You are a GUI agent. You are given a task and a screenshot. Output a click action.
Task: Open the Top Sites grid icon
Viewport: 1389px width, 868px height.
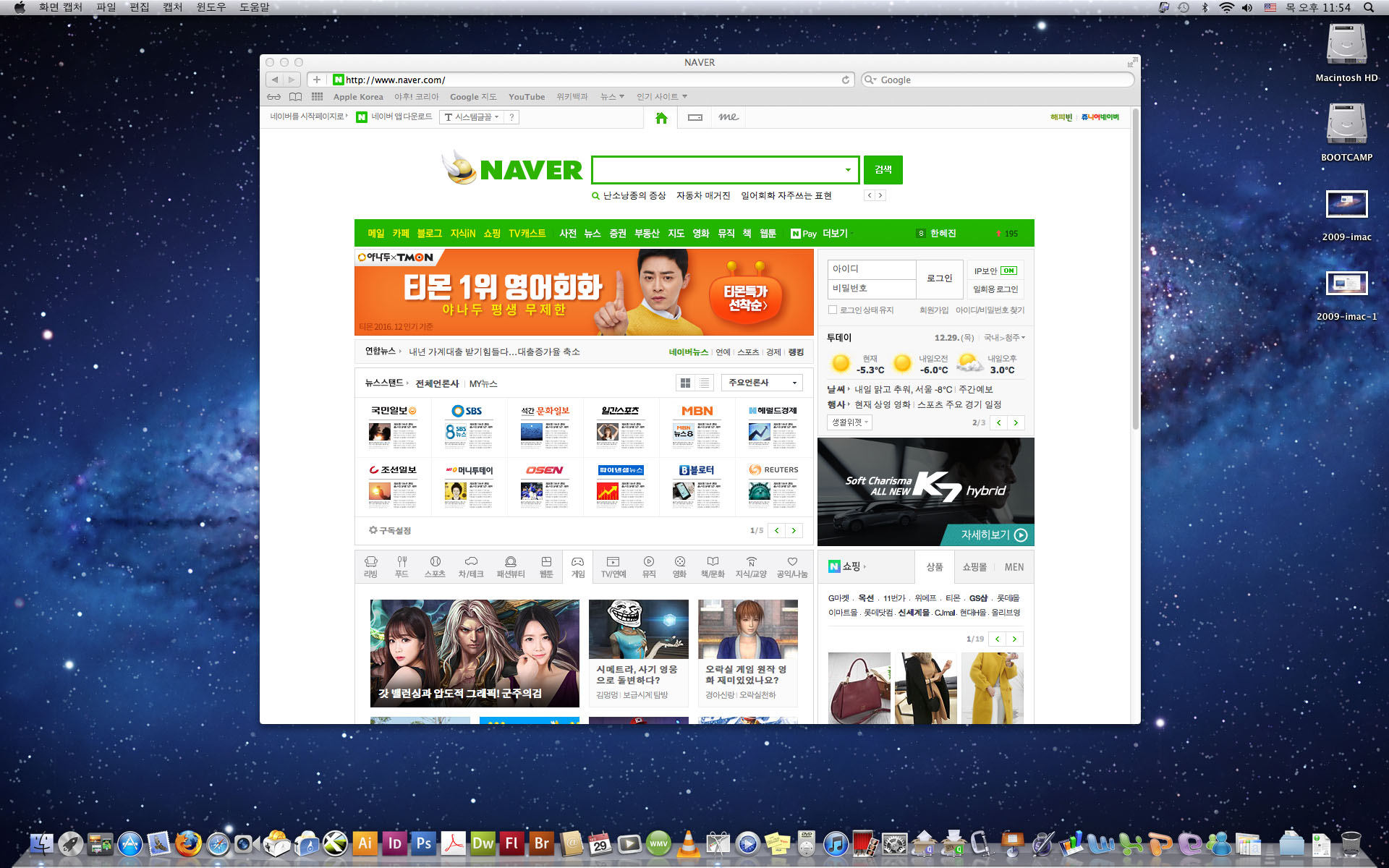tap(317, 96)
